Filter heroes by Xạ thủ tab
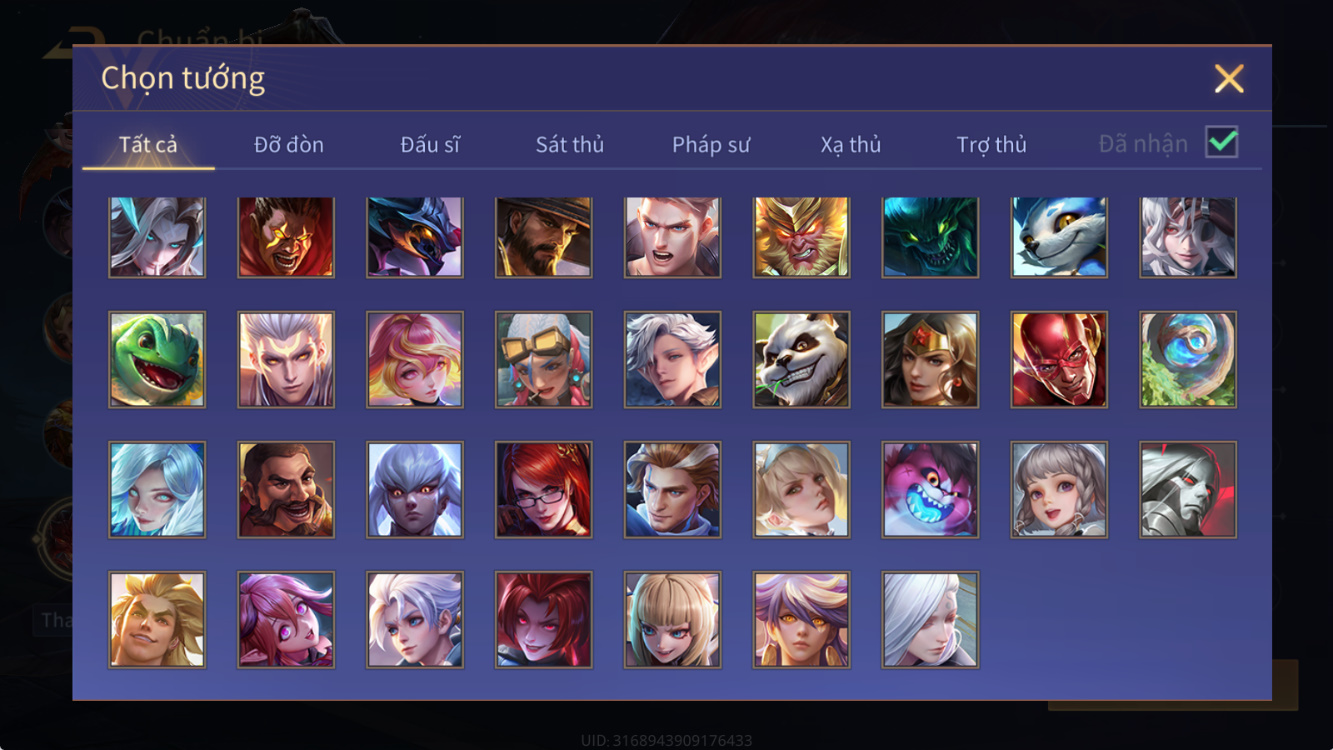The image size is (1333, 750). click(x=851, y=145)
